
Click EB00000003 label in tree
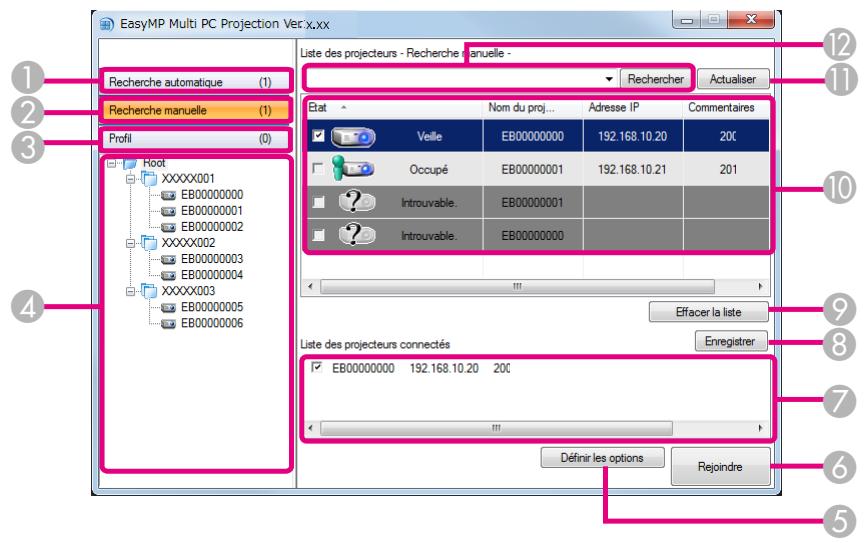212,259
